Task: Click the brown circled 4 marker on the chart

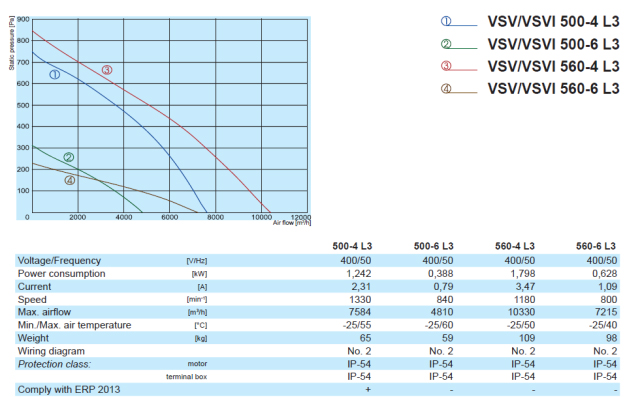Action: coord(70,181)
